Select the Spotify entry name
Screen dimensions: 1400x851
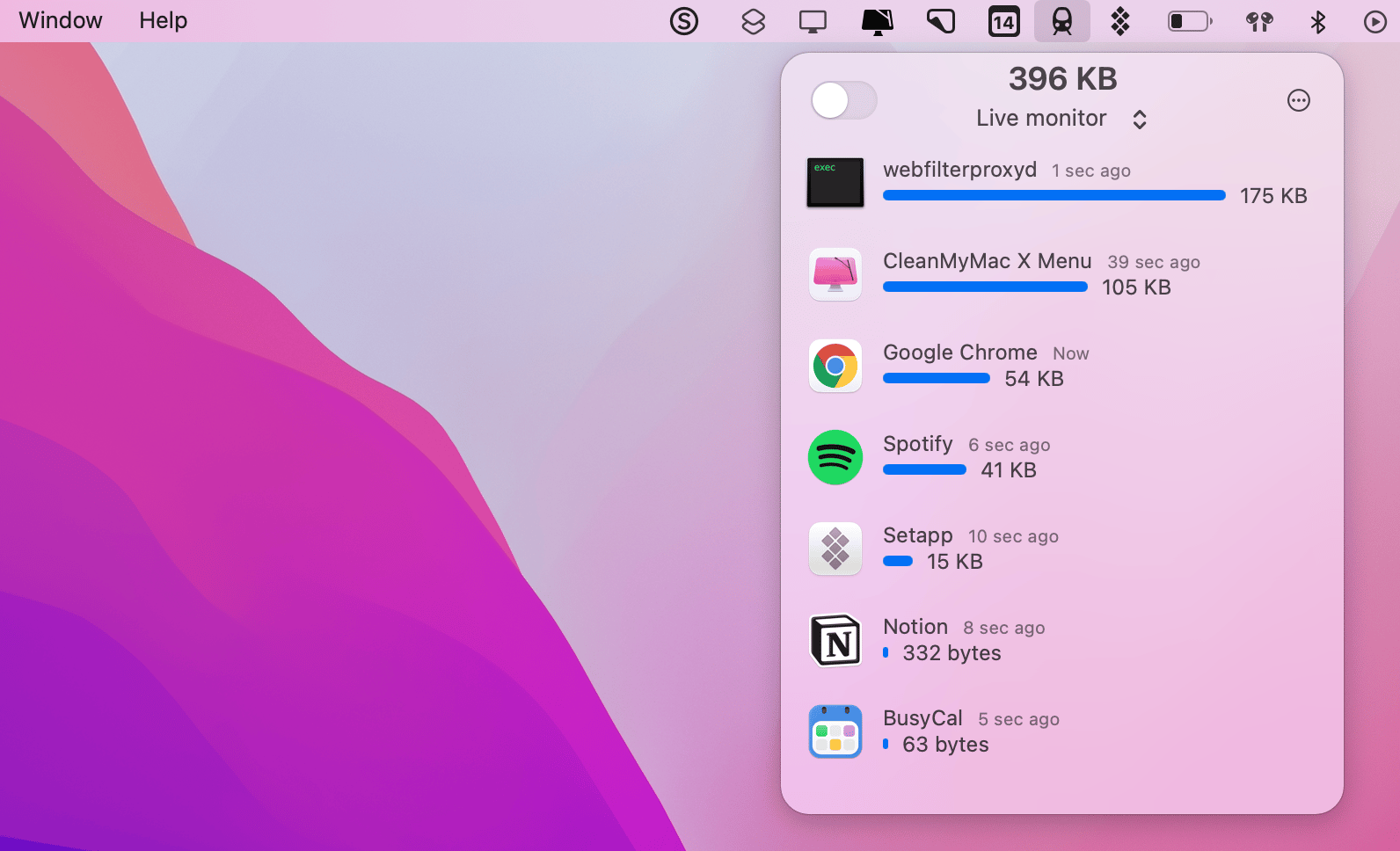coord(918,445)
